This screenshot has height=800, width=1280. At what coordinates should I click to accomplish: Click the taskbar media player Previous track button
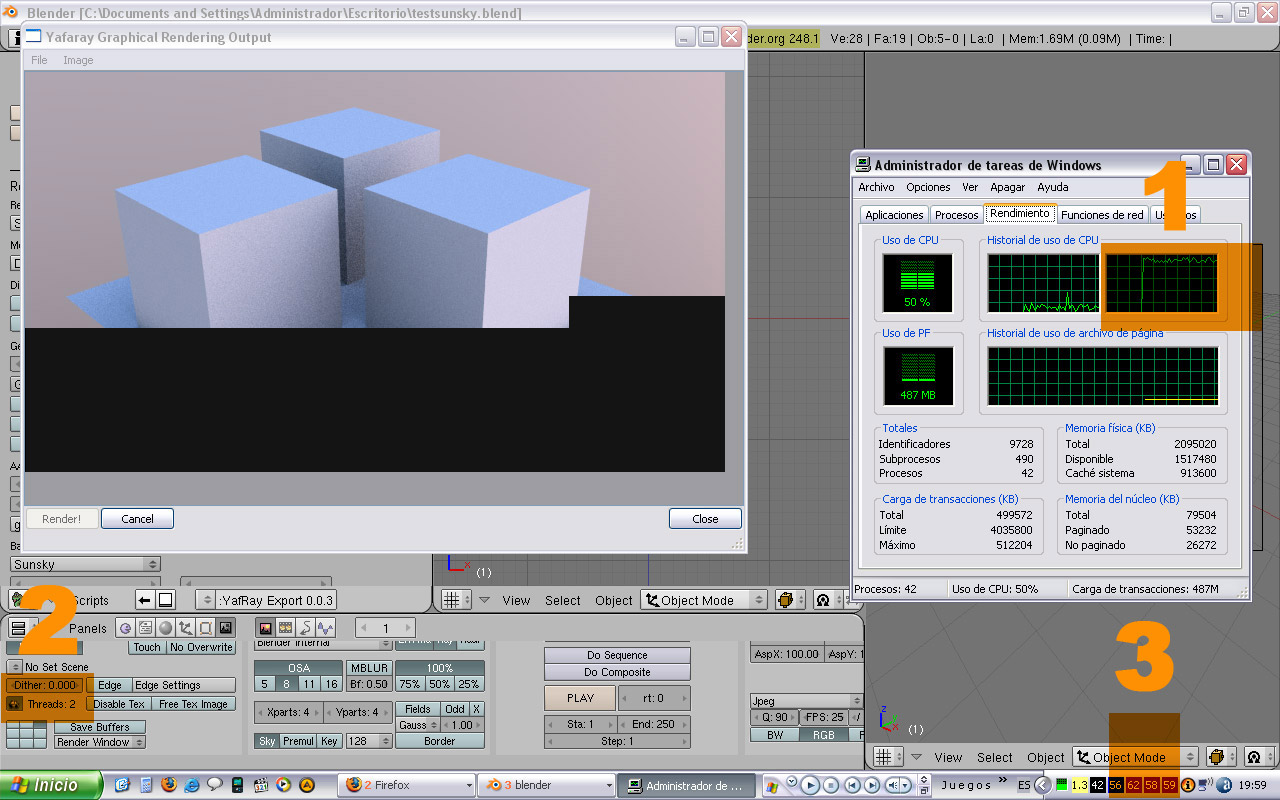click(x=853, y=785)
